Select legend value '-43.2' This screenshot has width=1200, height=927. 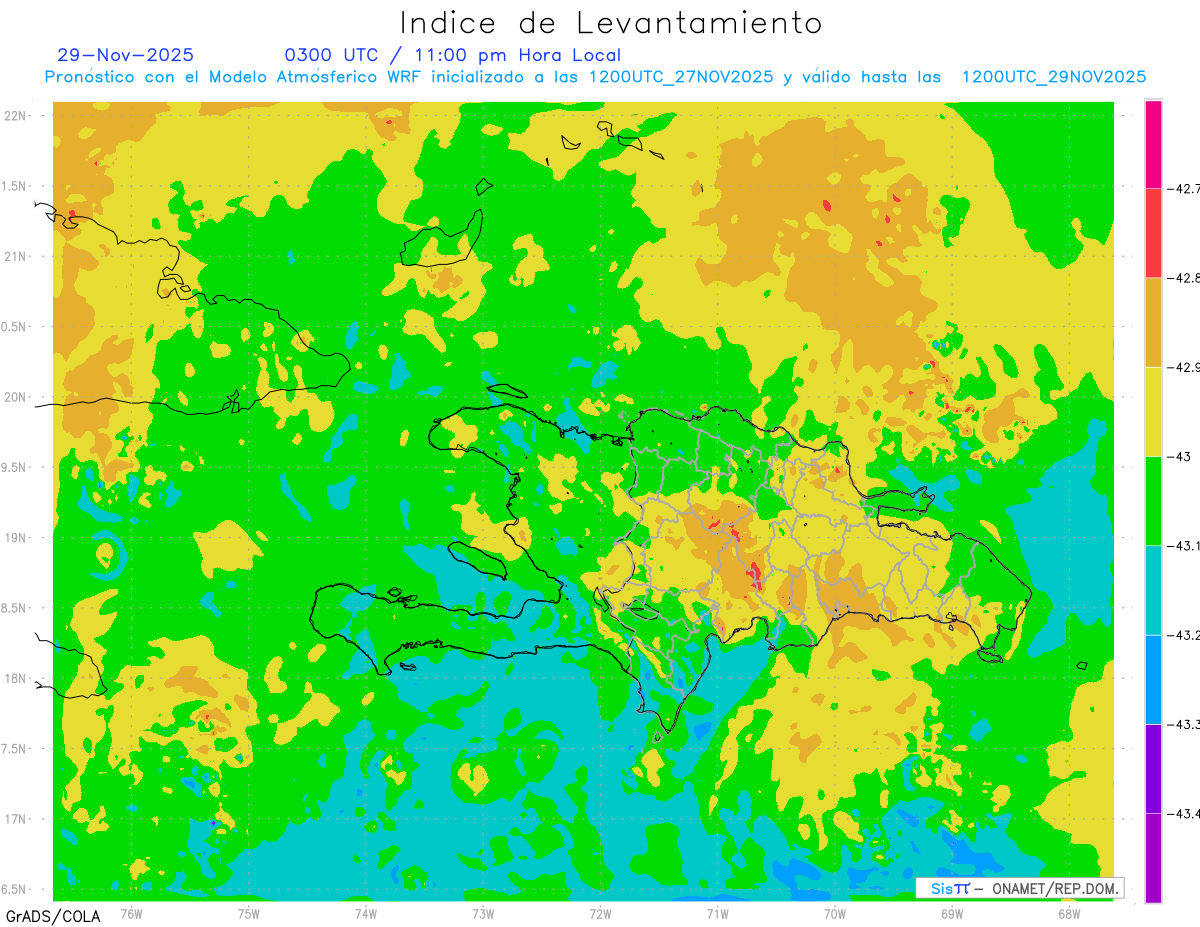1183,635
